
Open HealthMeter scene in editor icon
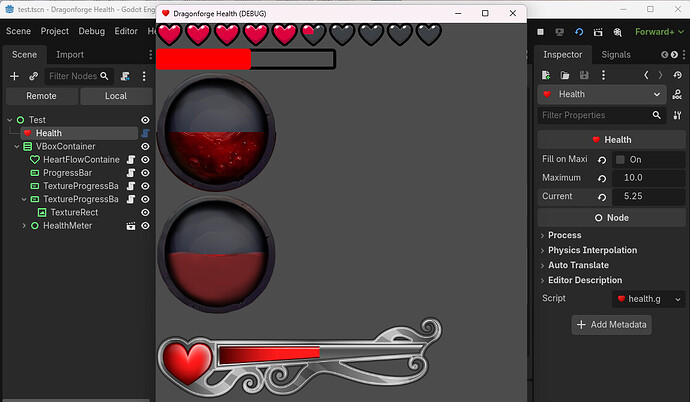coord(131,226)
